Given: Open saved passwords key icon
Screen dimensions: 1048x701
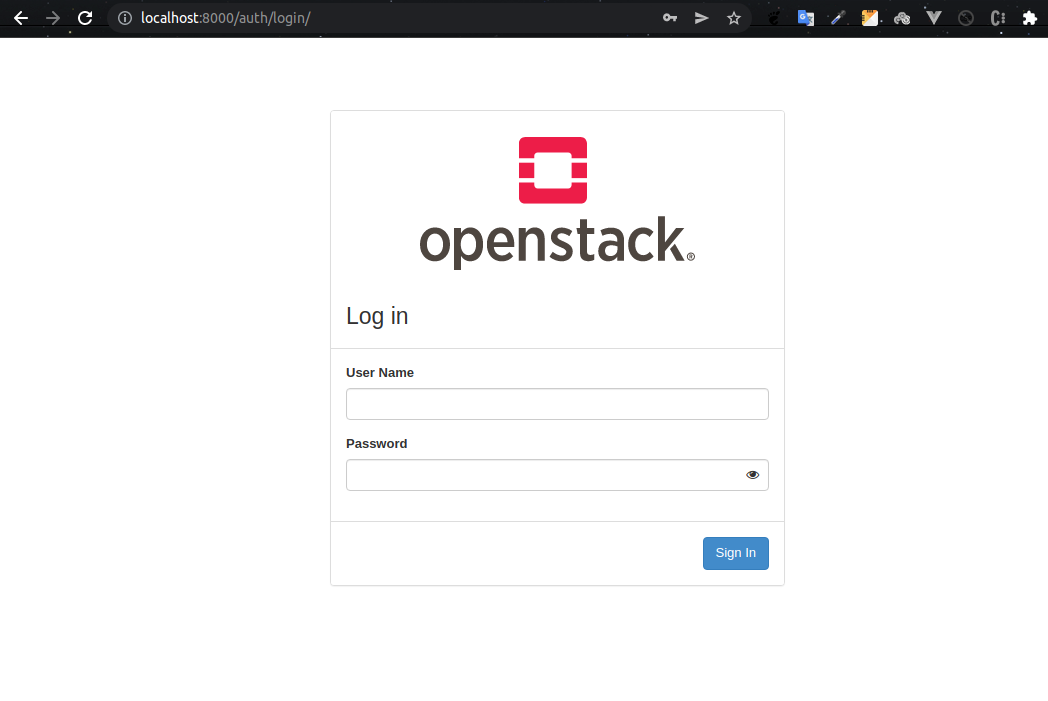Looking at the screenshot, I should pos(670,18).
